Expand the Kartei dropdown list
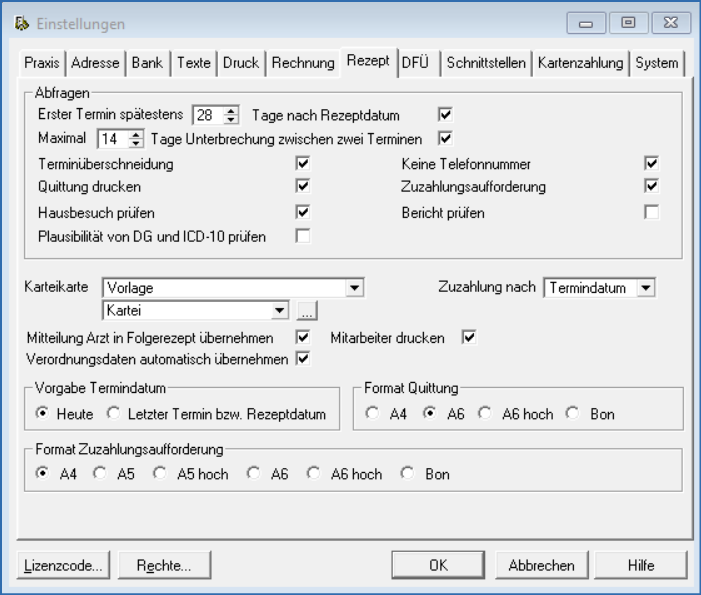 tap(279, 310)
